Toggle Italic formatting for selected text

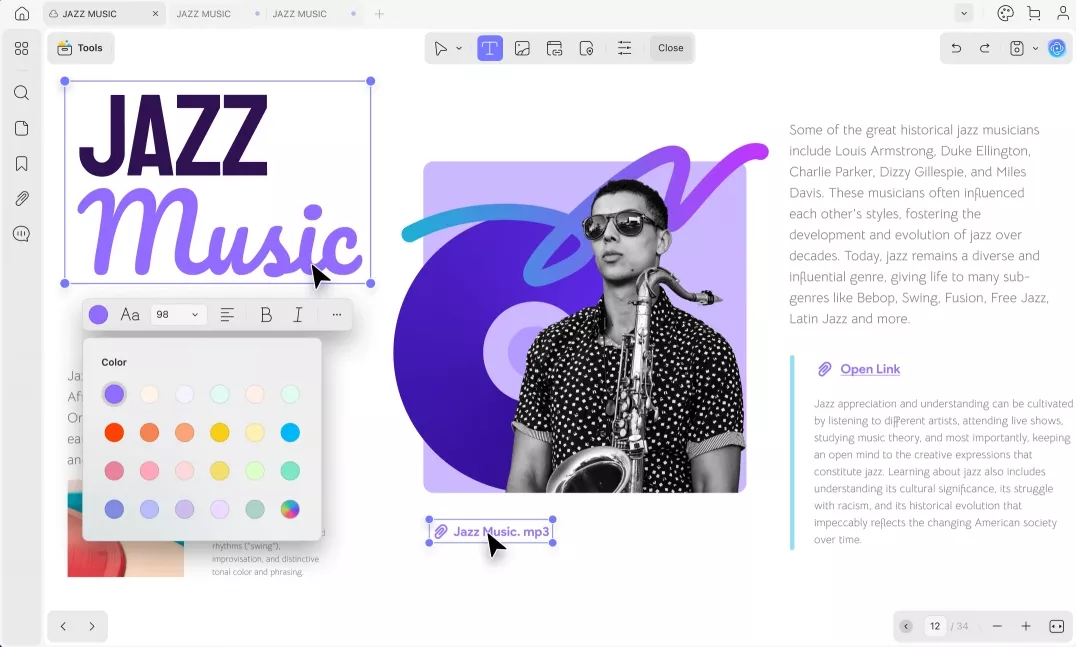click(298, 315)
